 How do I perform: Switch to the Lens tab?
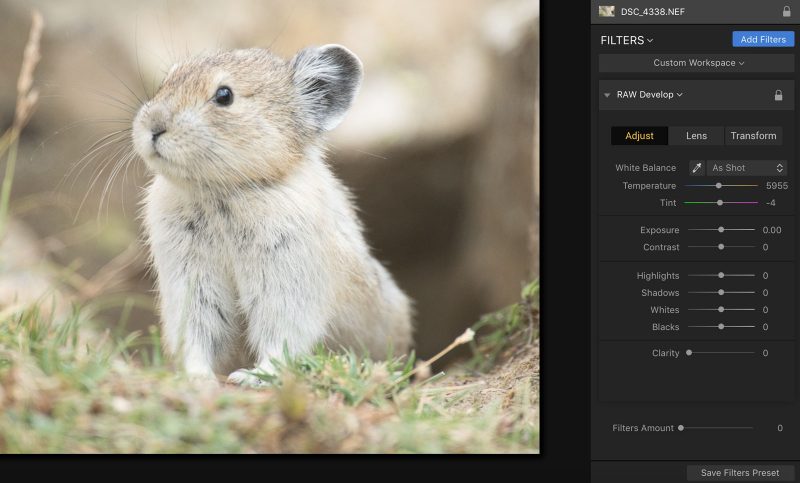tap(696, 136)
